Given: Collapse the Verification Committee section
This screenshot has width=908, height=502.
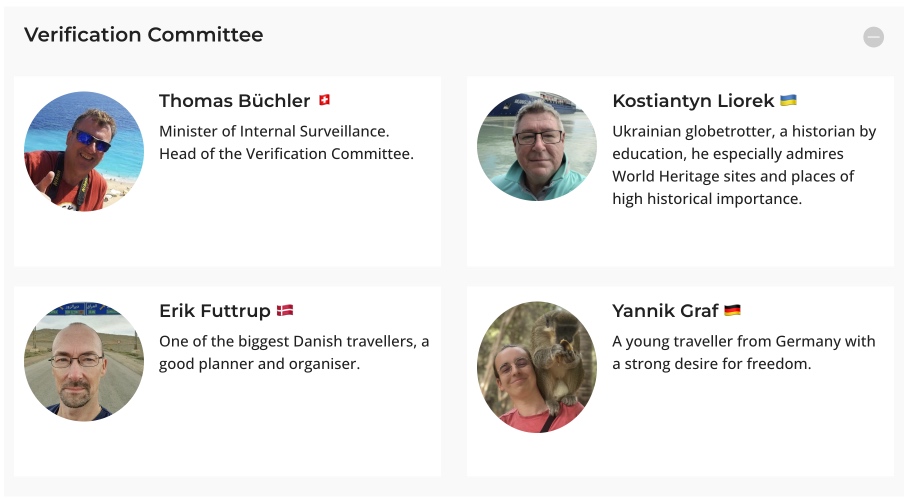Looking at the screenshot, I should pos(873,37).
